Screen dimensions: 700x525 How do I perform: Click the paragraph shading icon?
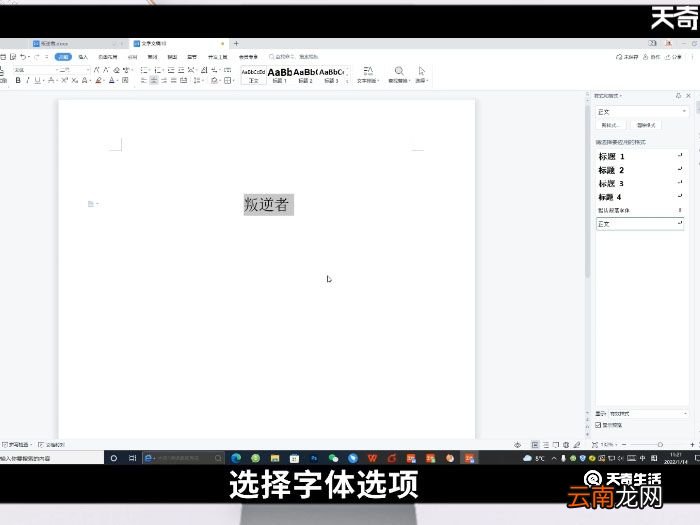(x=214, y=80)
